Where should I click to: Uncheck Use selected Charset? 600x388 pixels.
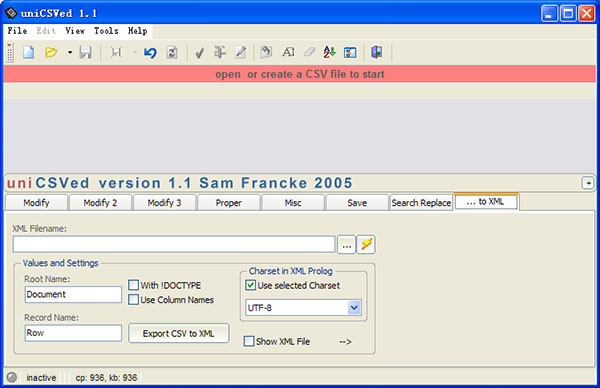pyautogui.click(x=251, y=285)
